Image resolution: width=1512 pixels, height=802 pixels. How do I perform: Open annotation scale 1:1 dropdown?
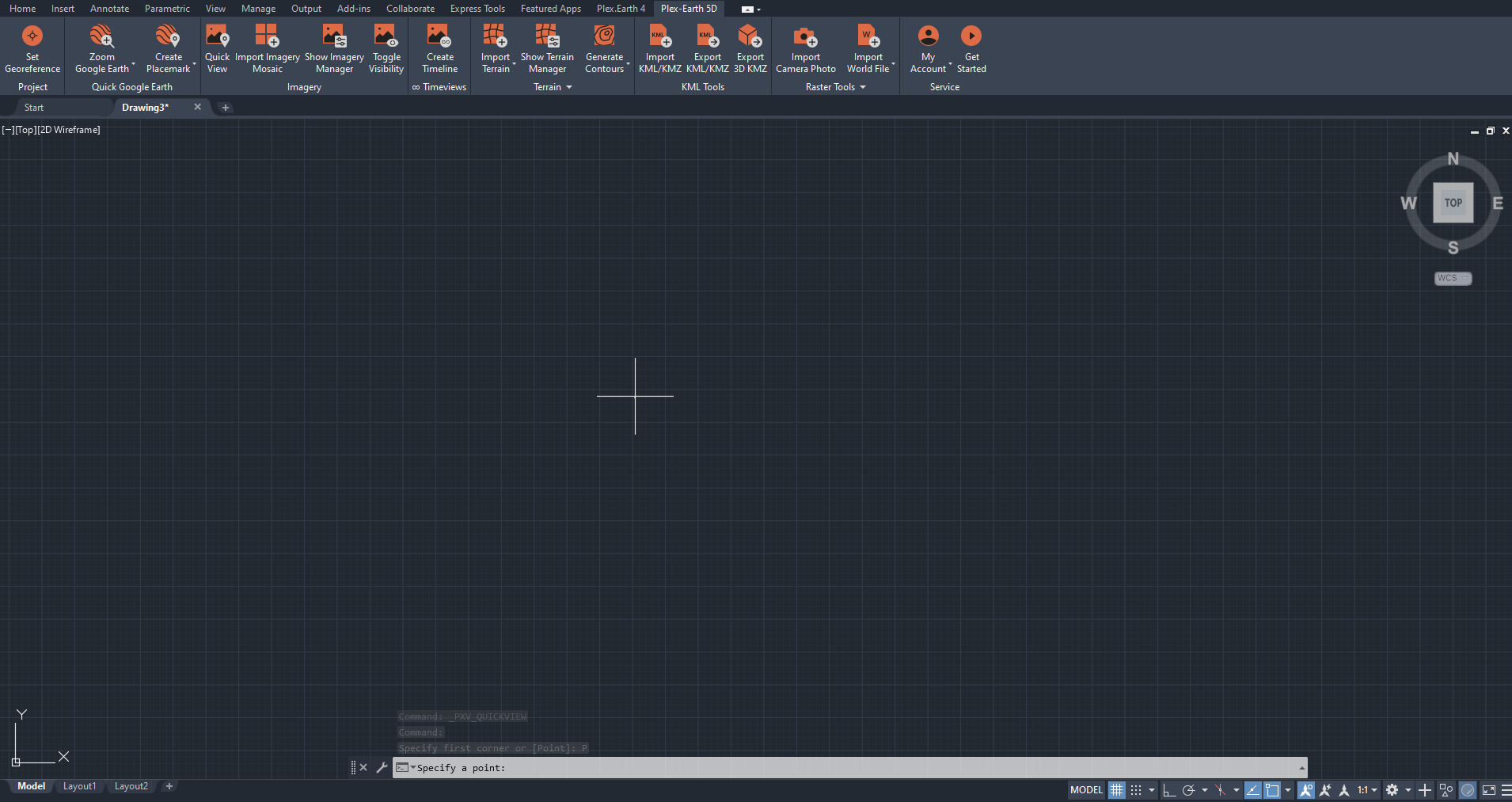point(1367,790)
